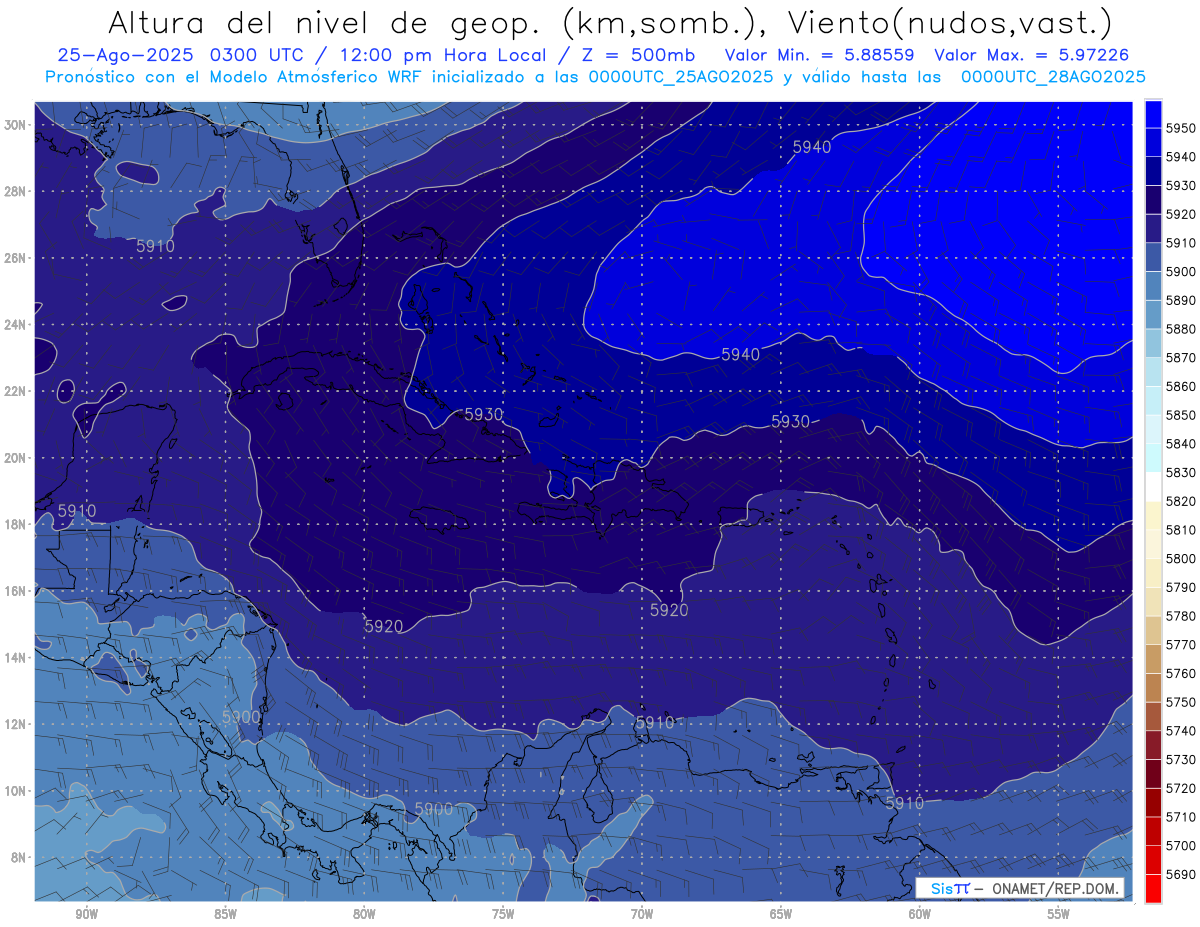Click the date text '25-Ago-2025 0300 UTC'

coord(181,56)
